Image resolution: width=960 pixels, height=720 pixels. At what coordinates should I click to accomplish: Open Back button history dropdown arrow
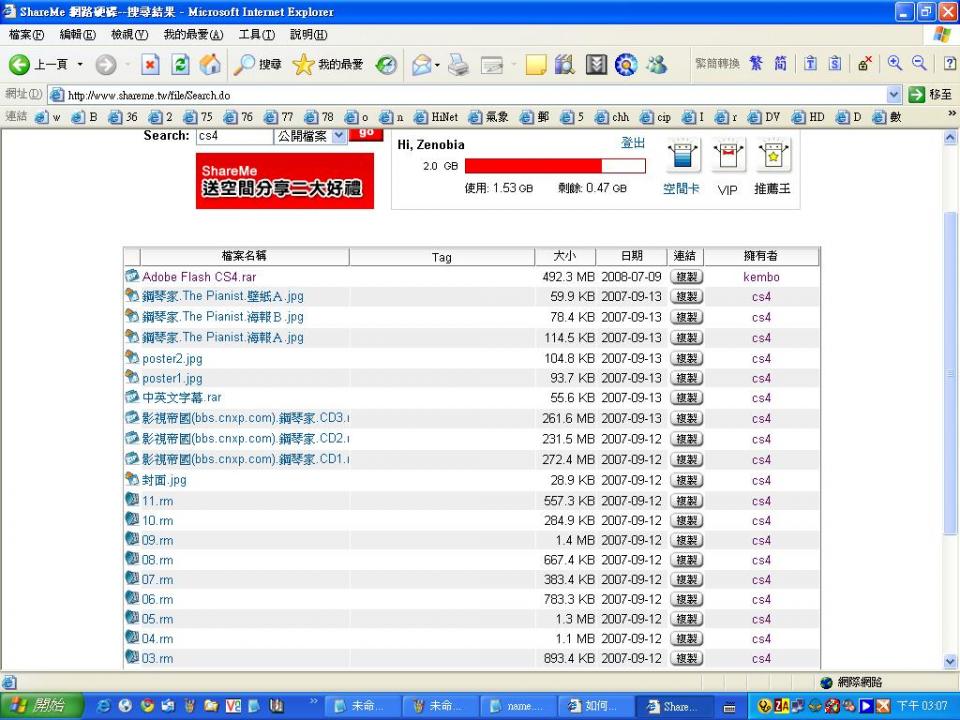pyautogui.click(x=80, y=64)
